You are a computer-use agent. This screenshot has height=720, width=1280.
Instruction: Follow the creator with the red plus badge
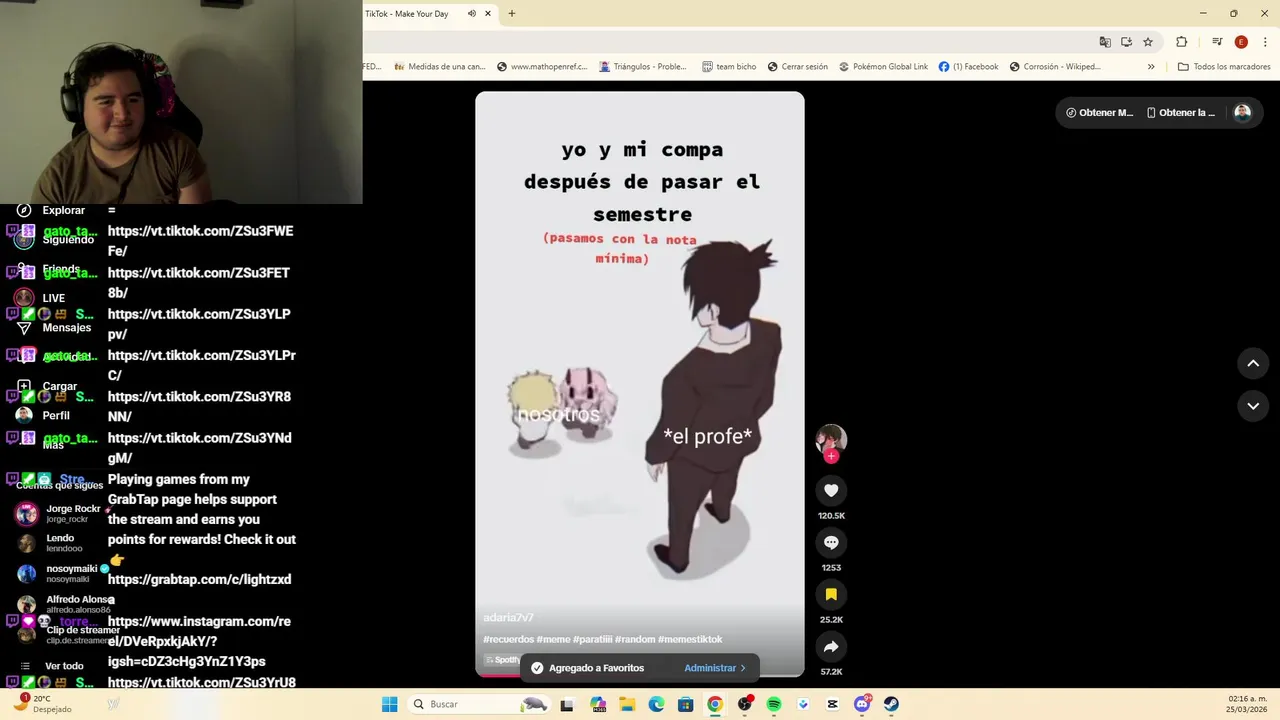[x=831, y=456]
